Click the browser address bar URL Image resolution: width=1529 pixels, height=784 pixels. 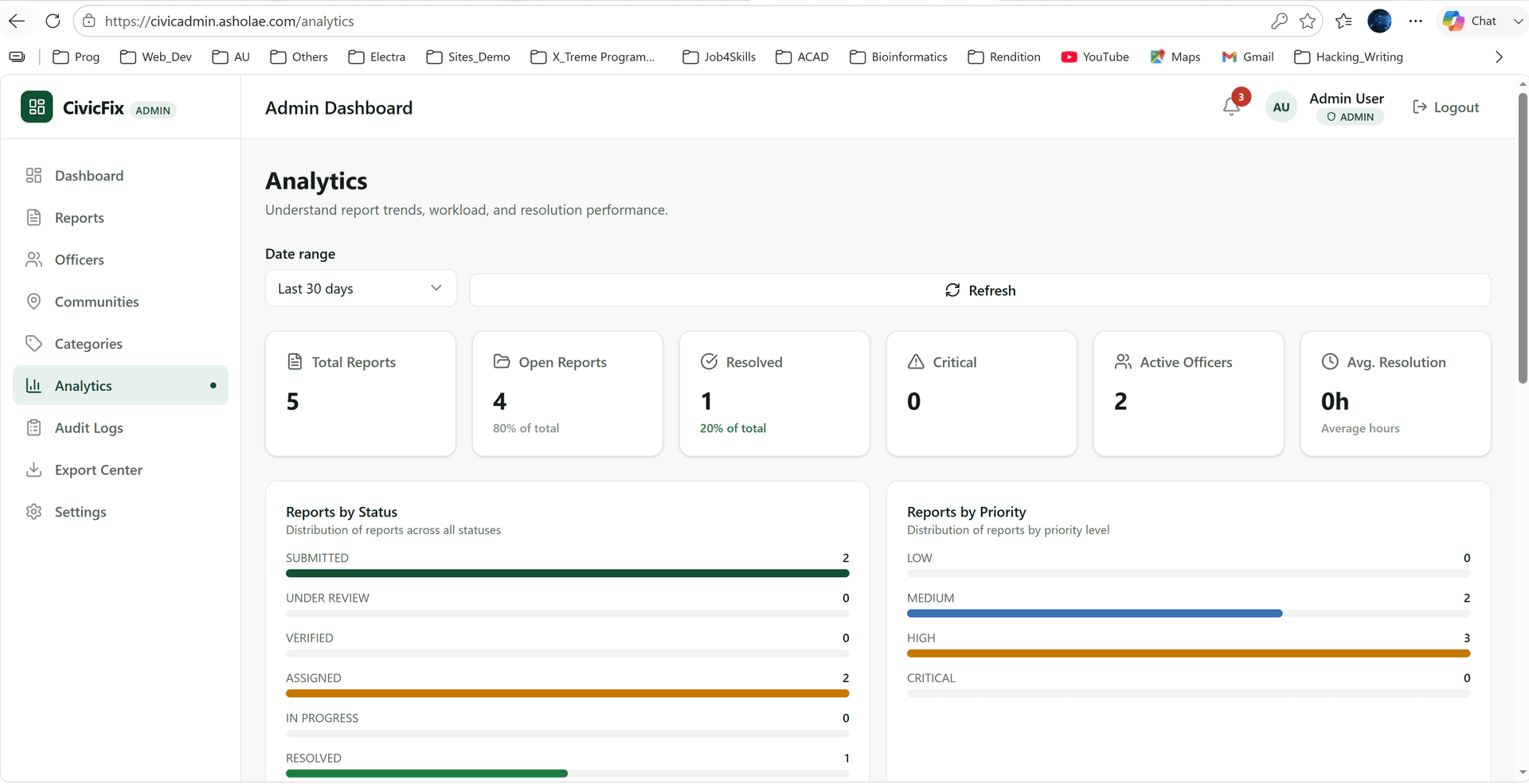tap(229, 21)
